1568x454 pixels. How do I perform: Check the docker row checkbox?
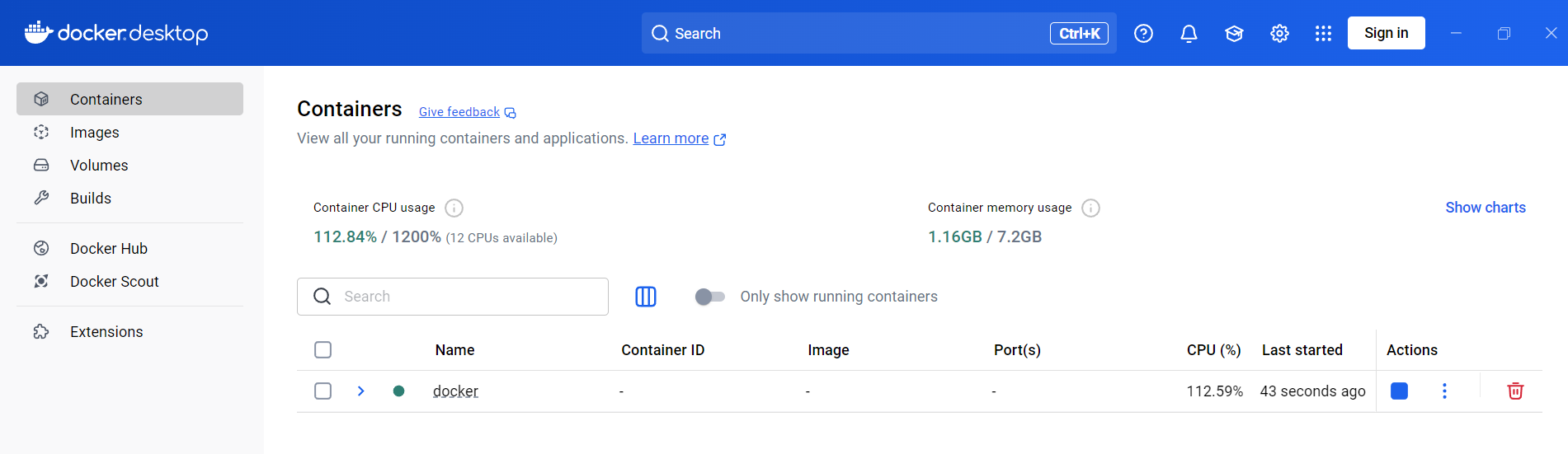323,391
